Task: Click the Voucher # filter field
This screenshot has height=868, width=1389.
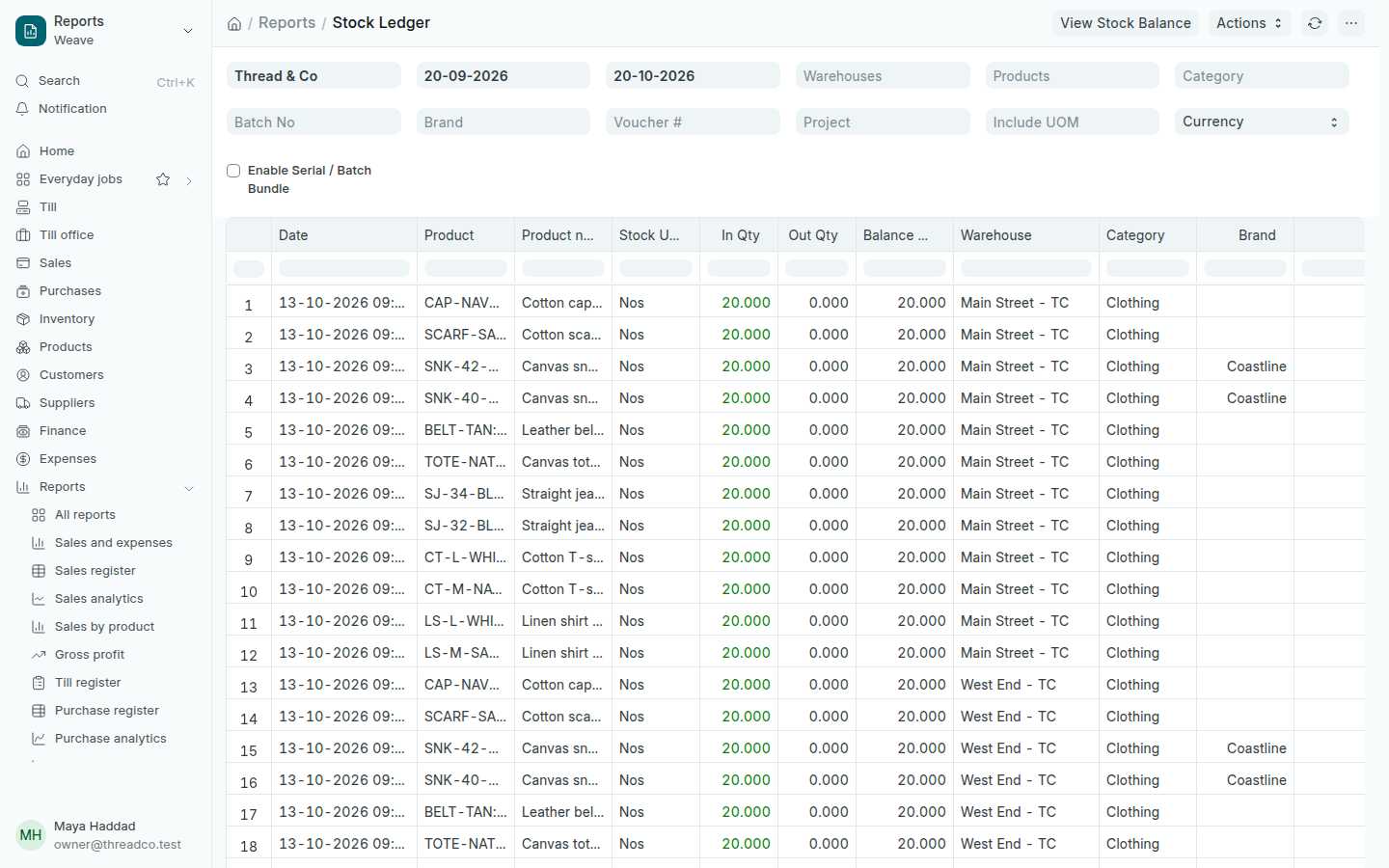Action: (x=693, y=122)
